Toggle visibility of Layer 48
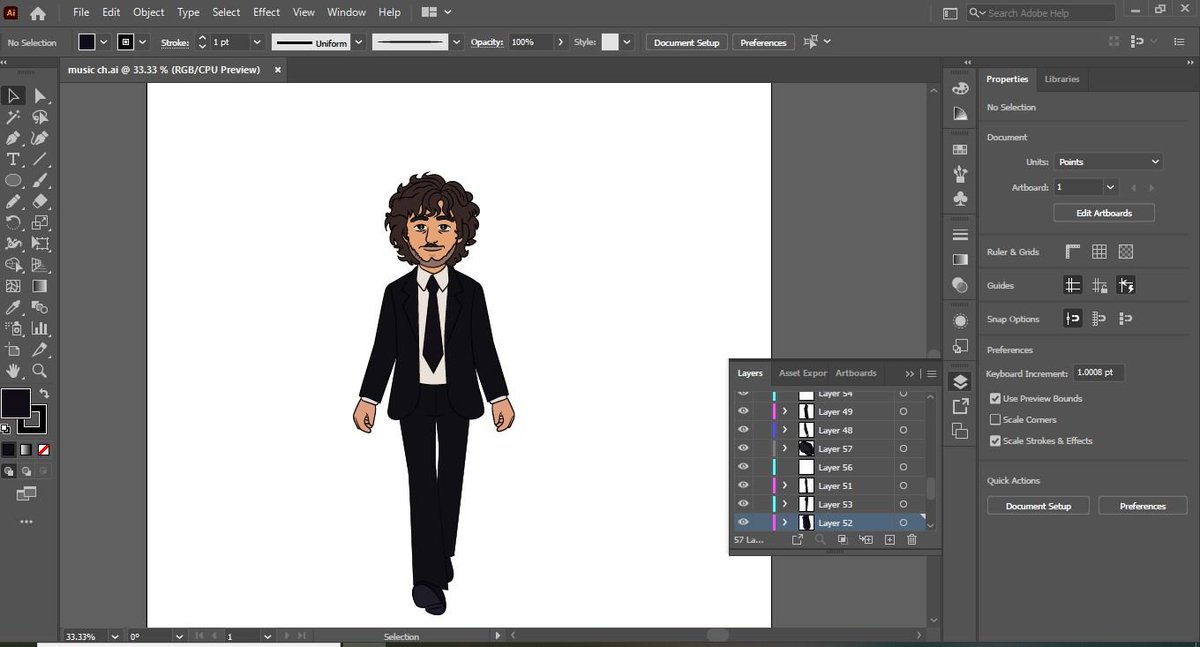The image size is (1200, 647). pos(743,430)
